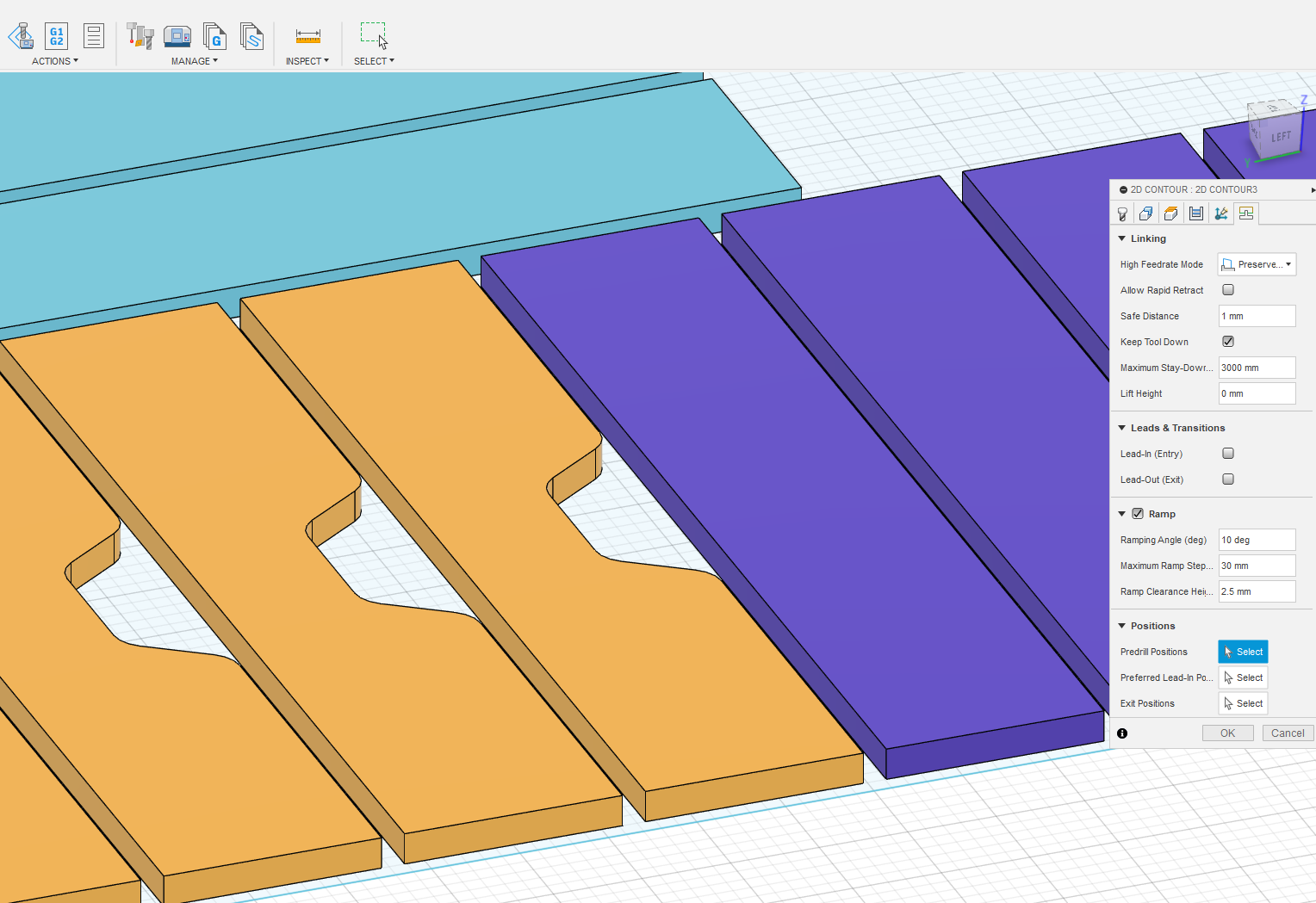This screenshot has width=1316, height=903.
Task: Open the INSPECT dropdown menu
Action: coord(307,61)
